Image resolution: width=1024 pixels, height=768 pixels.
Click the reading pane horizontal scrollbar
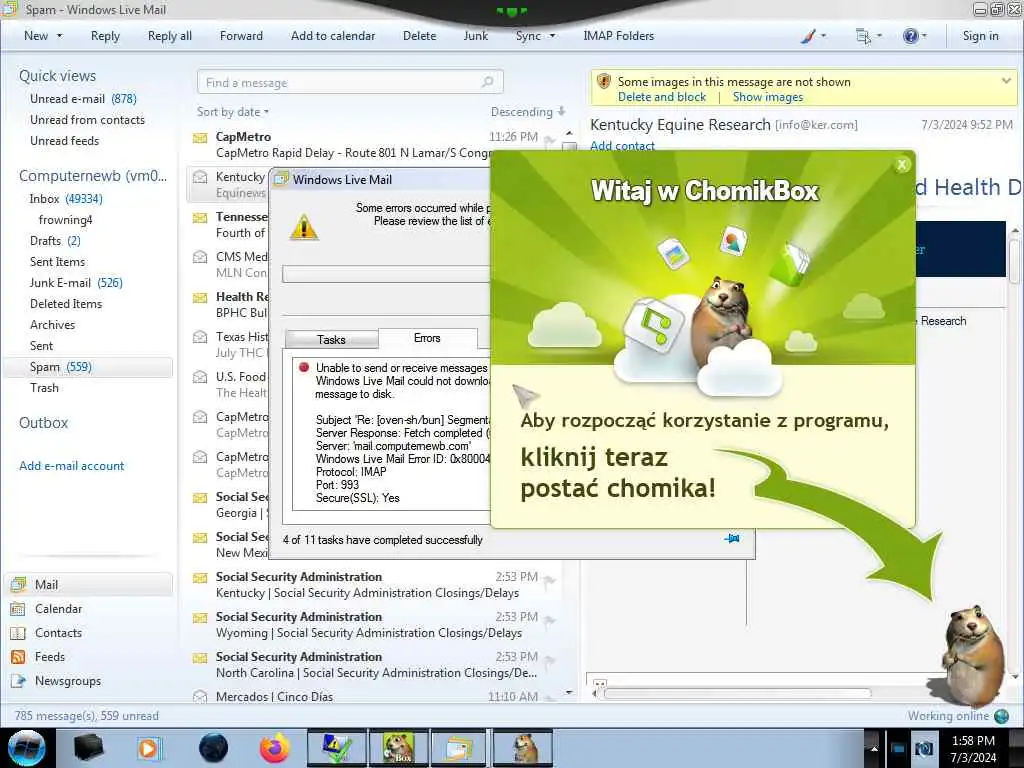tap(738, 693)
